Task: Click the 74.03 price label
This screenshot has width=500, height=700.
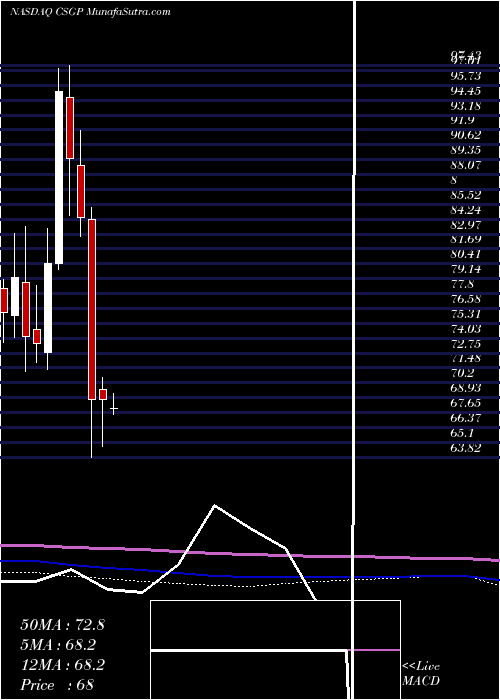Action: tap(466, 329)
